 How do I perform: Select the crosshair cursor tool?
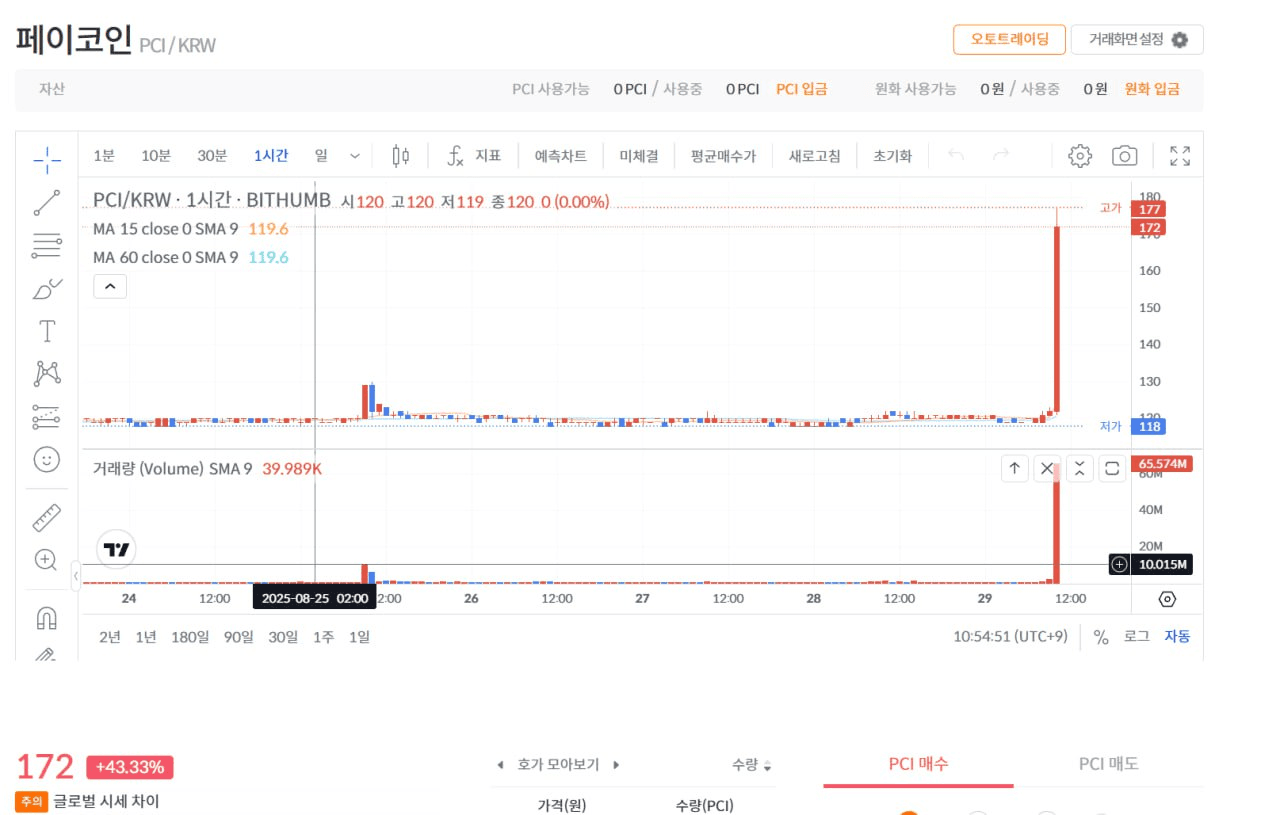[47, 158]
